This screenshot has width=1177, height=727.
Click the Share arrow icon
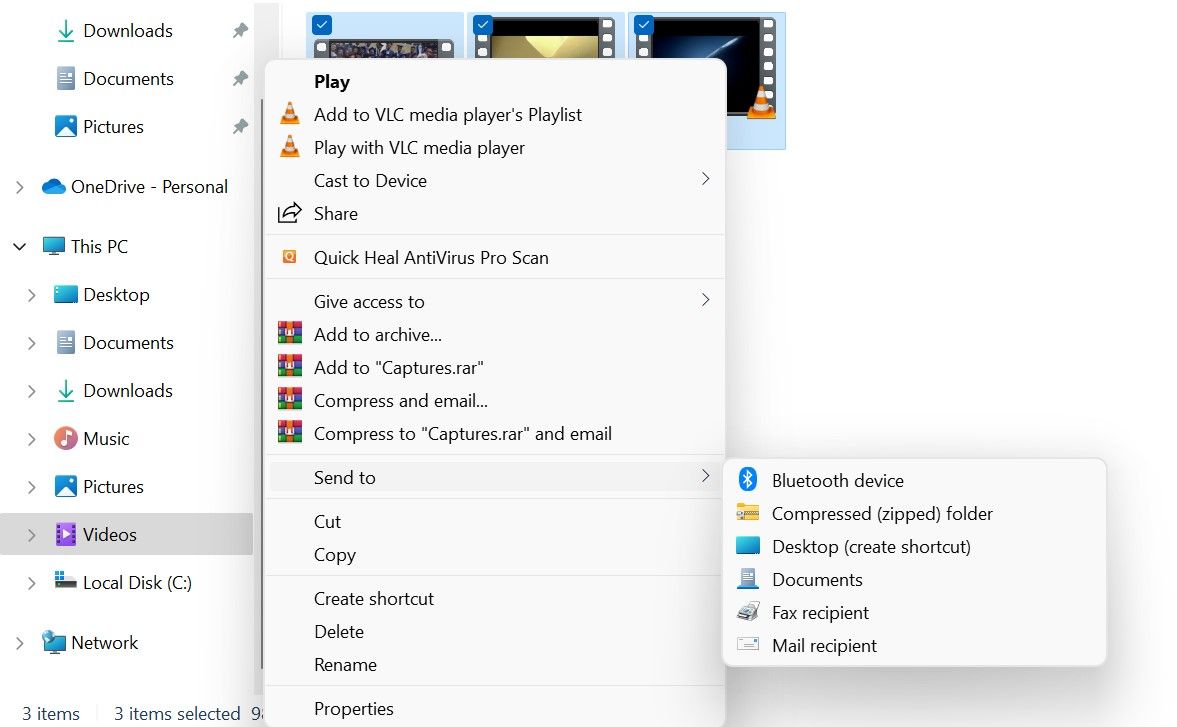click(290, 213)
